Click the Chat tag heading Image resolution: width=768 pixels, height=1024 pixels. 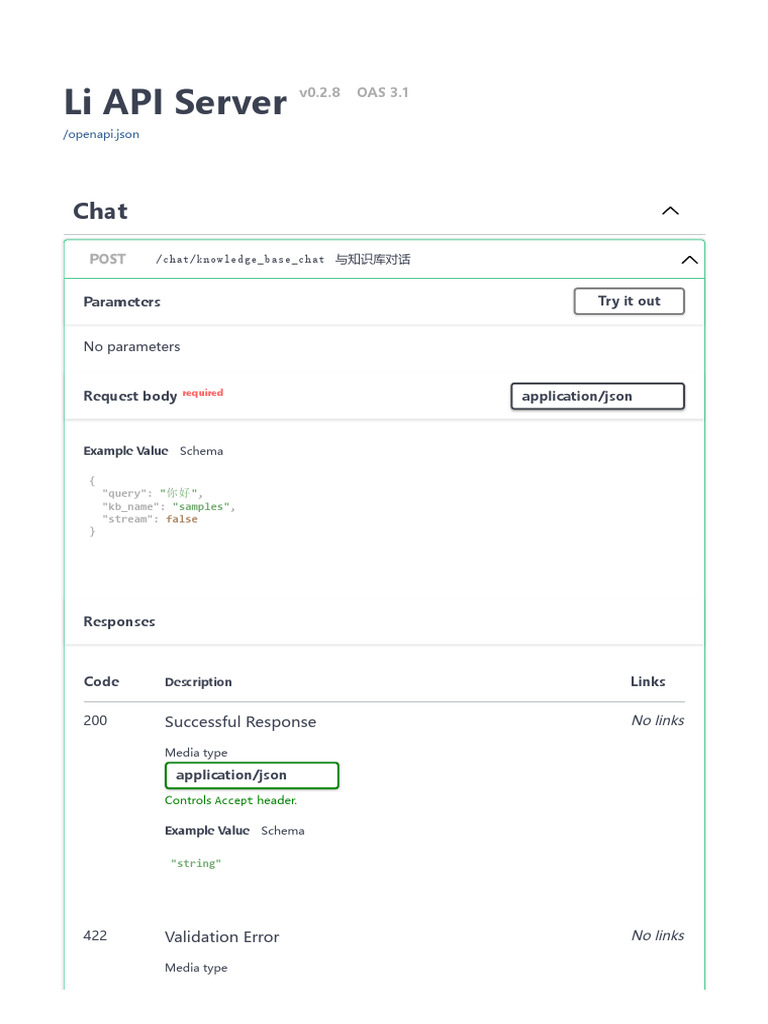[x=100, y=211]
